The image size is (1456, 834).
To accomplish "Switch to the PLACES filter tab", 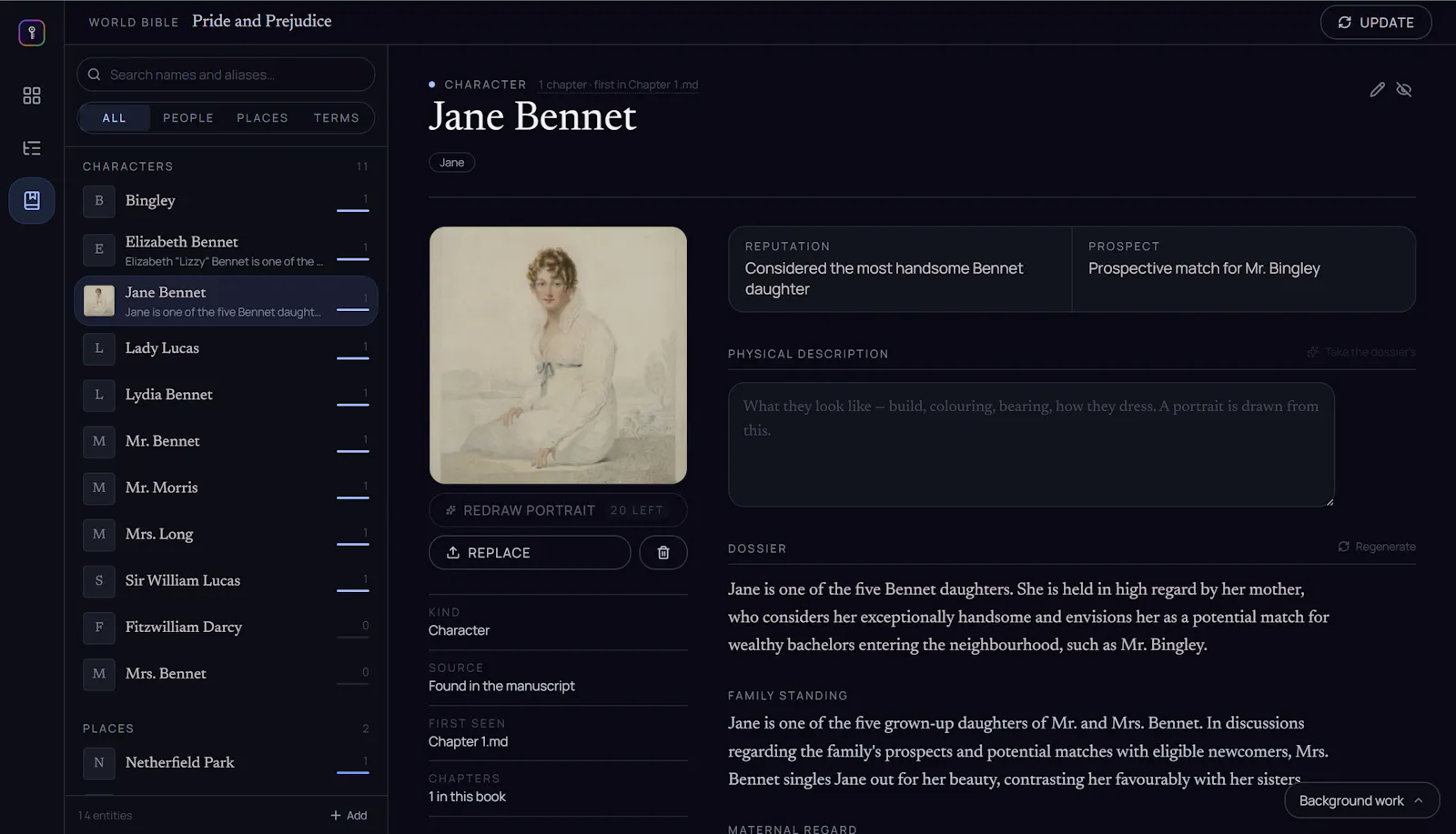I will pyautogui.click(x=262, y=118).
